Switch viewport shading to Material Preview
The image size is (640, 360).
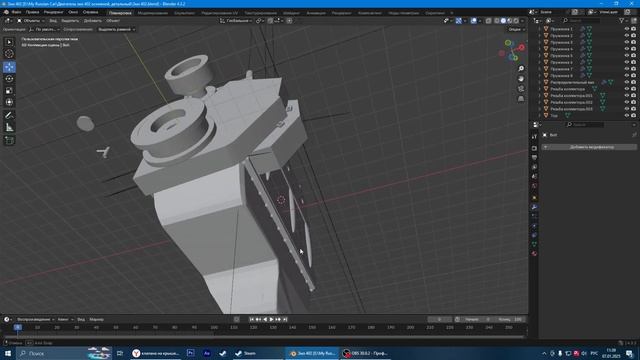pos(510,20)
